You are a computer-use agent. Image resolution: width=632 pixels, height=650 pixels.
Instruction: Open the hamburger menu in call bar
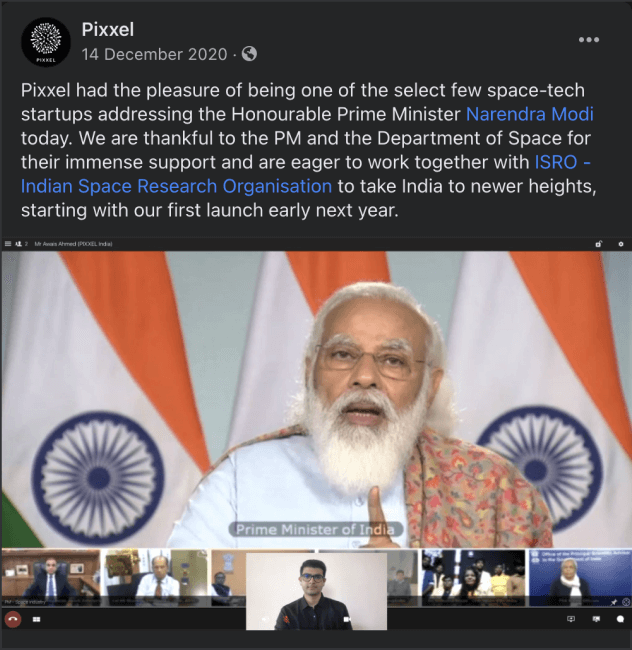(8, 244)
